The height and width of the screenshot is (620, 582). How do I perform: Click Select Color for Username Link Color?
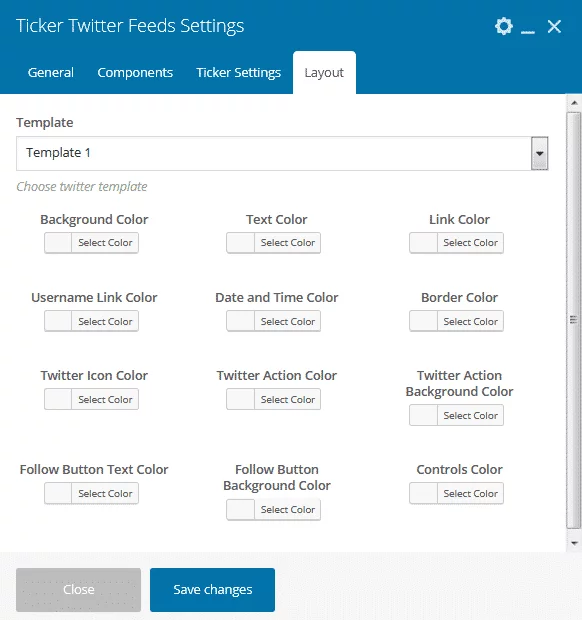pyautogui.click(x=105, y=321)
